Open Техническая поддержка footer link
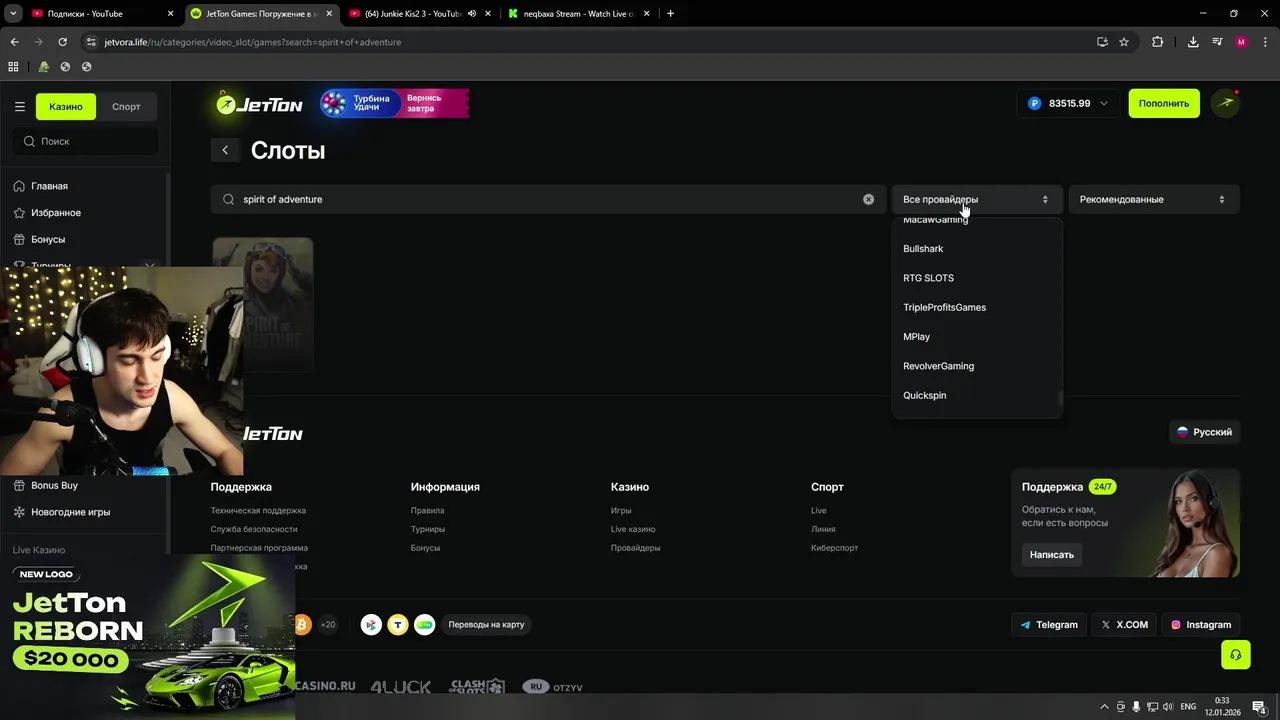Viewport: 1280px width, 720px height. 258,511
